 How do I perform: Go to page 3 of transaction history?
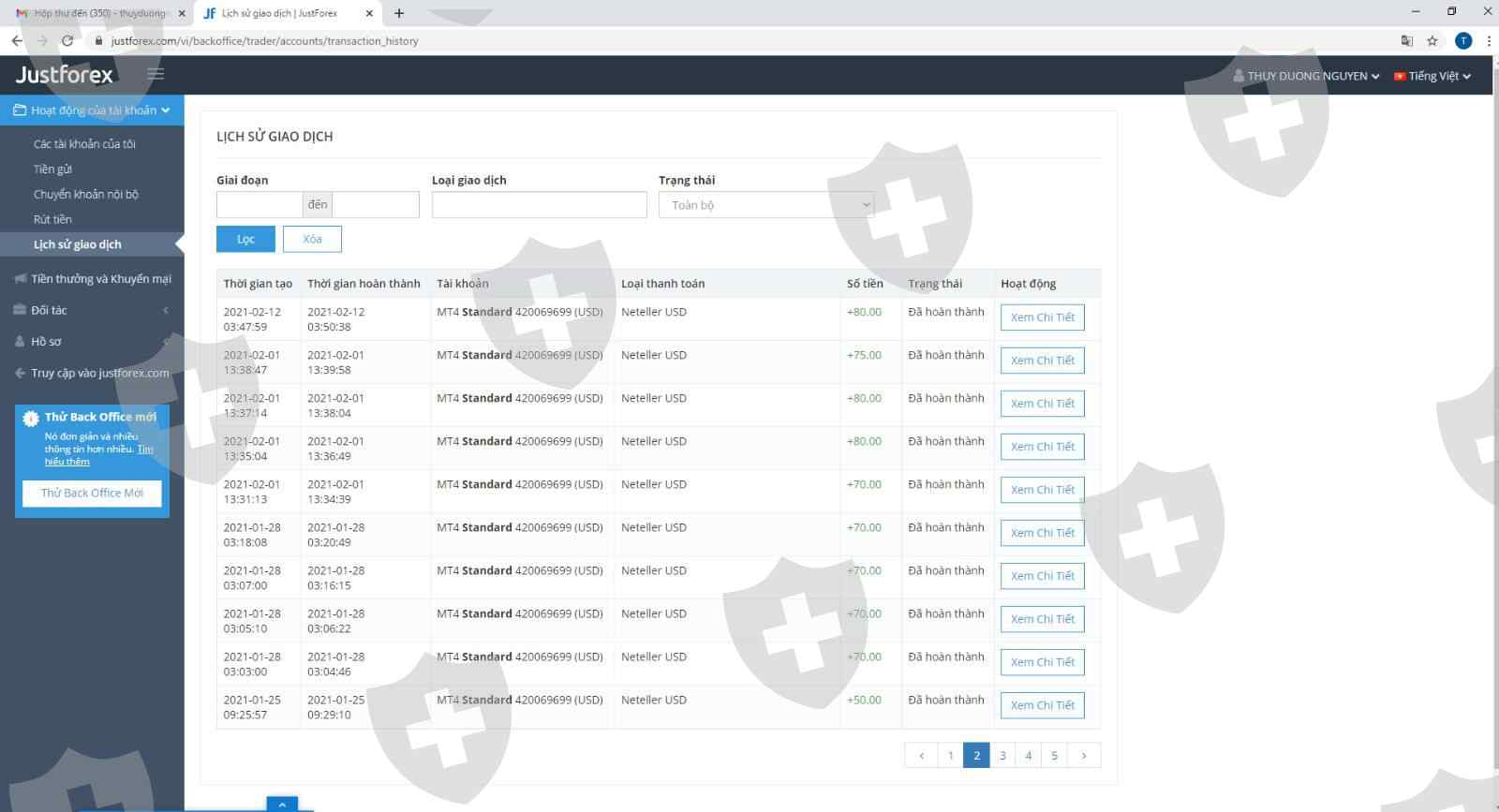[1002, 756]
